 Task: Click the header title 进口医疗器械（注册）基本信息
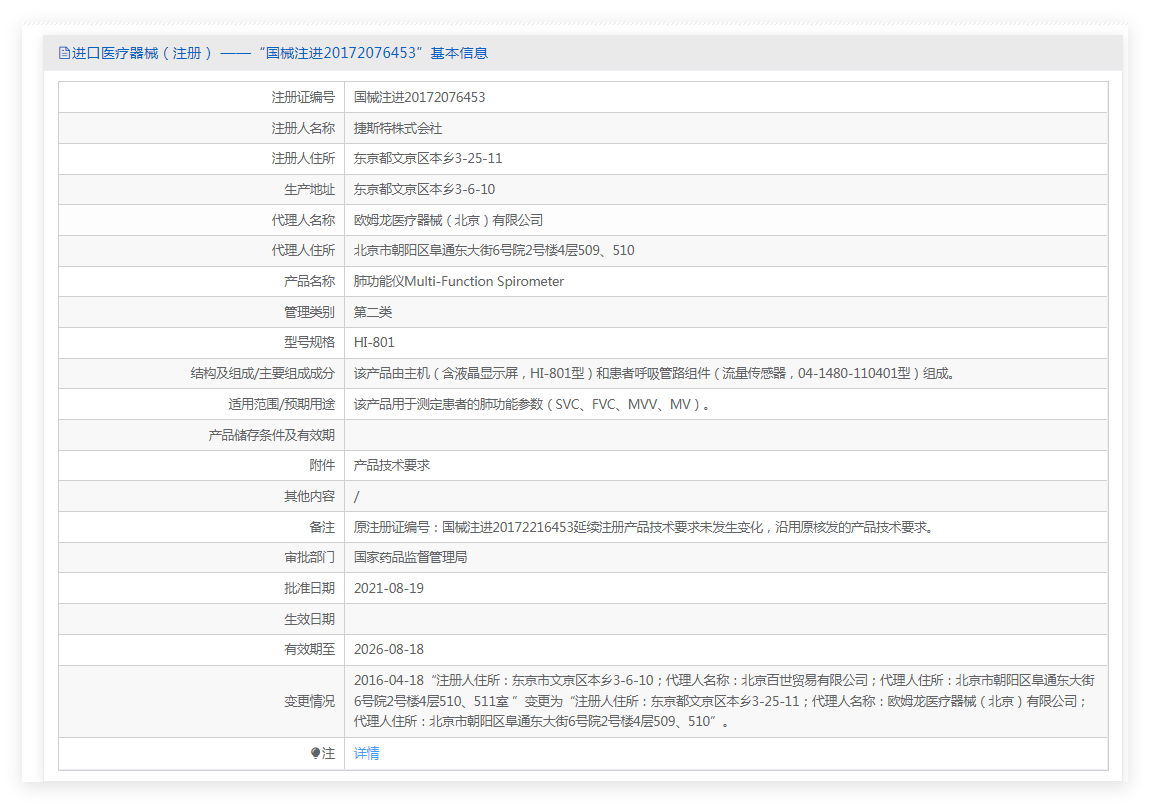pyautogui.click(x=279, y=53)
